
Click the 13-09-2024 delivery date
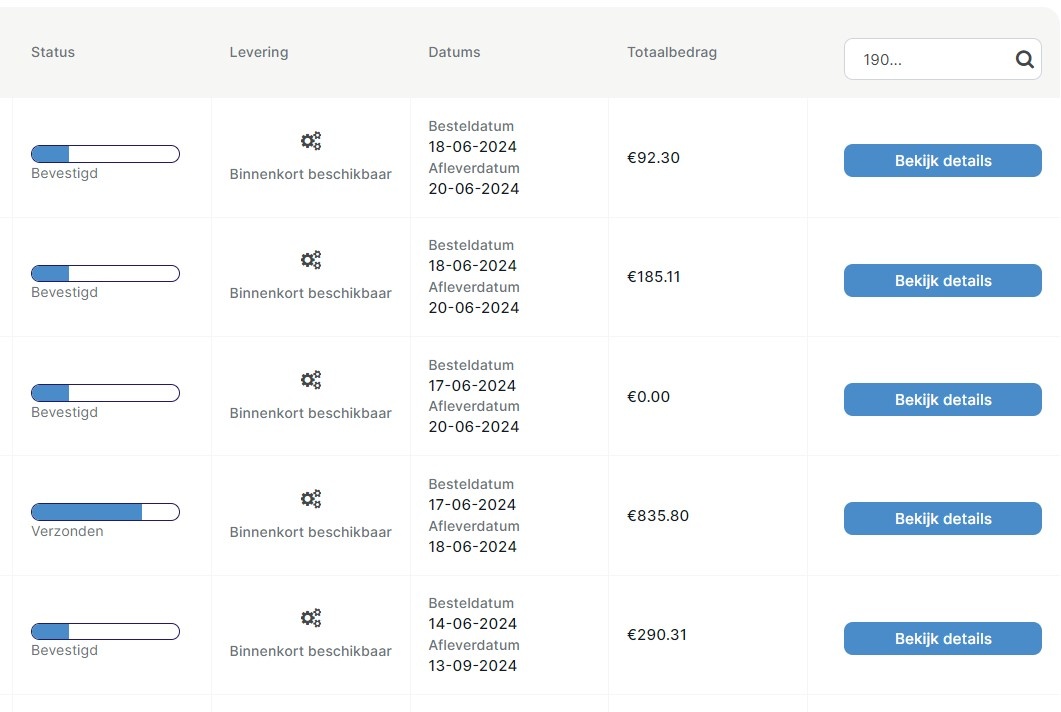click(473, 666)
